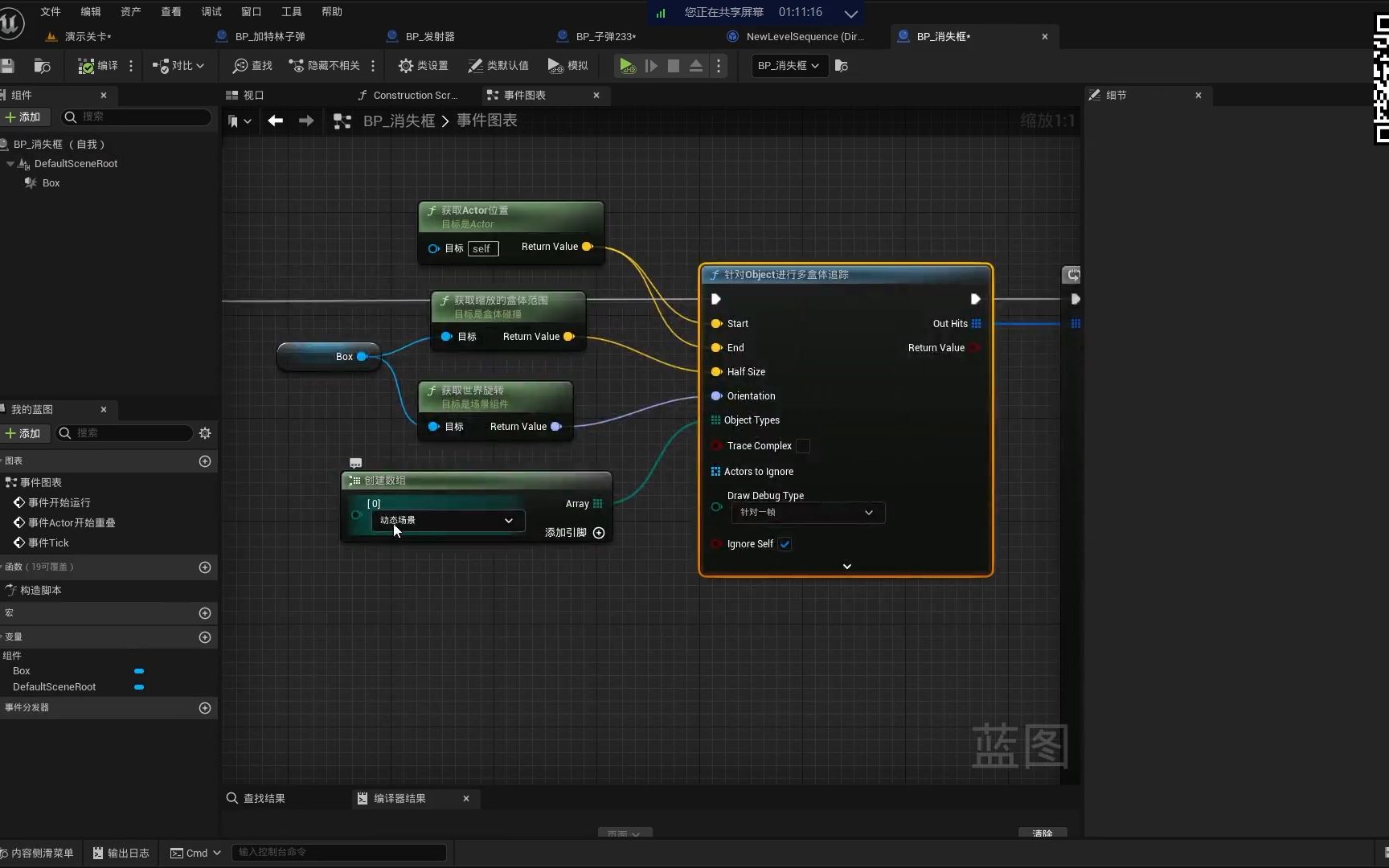Open the File menu
The height and width of the screenshot is (868, 1389).
pos(50,11)
